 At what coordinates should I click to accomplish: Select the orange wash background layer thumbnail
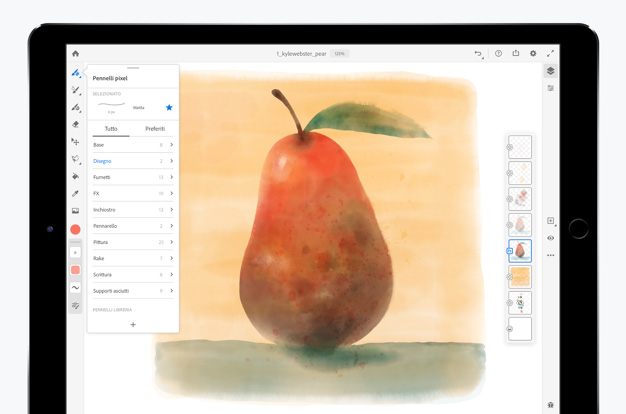click(x=520, y=277)
